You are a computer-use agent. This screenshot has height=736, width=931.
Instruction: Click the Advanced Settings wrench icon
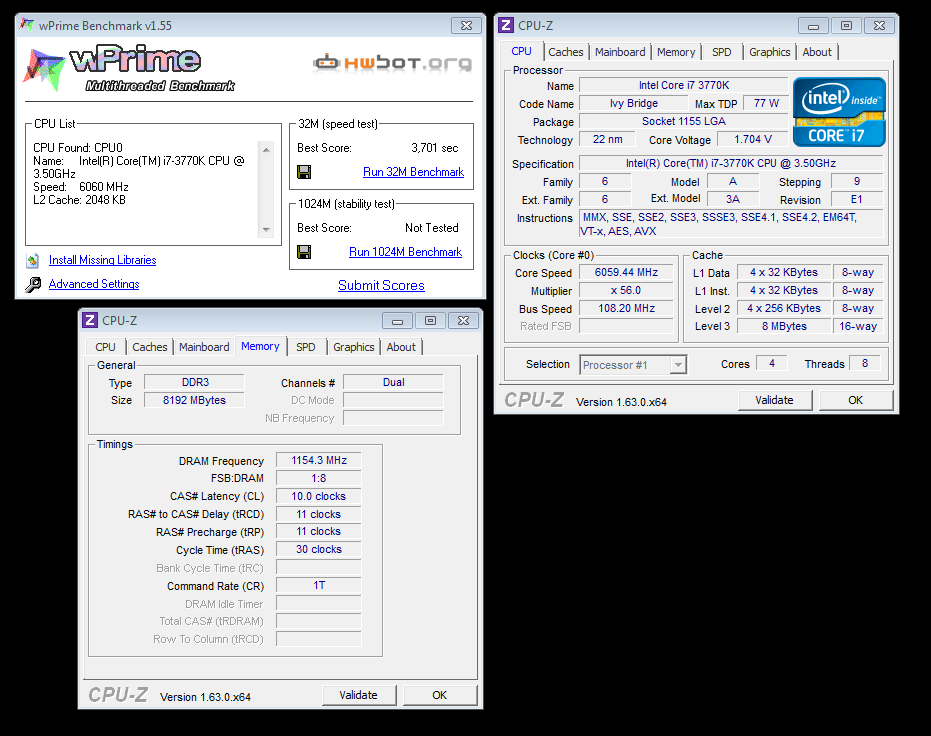[x=33, y=284]
